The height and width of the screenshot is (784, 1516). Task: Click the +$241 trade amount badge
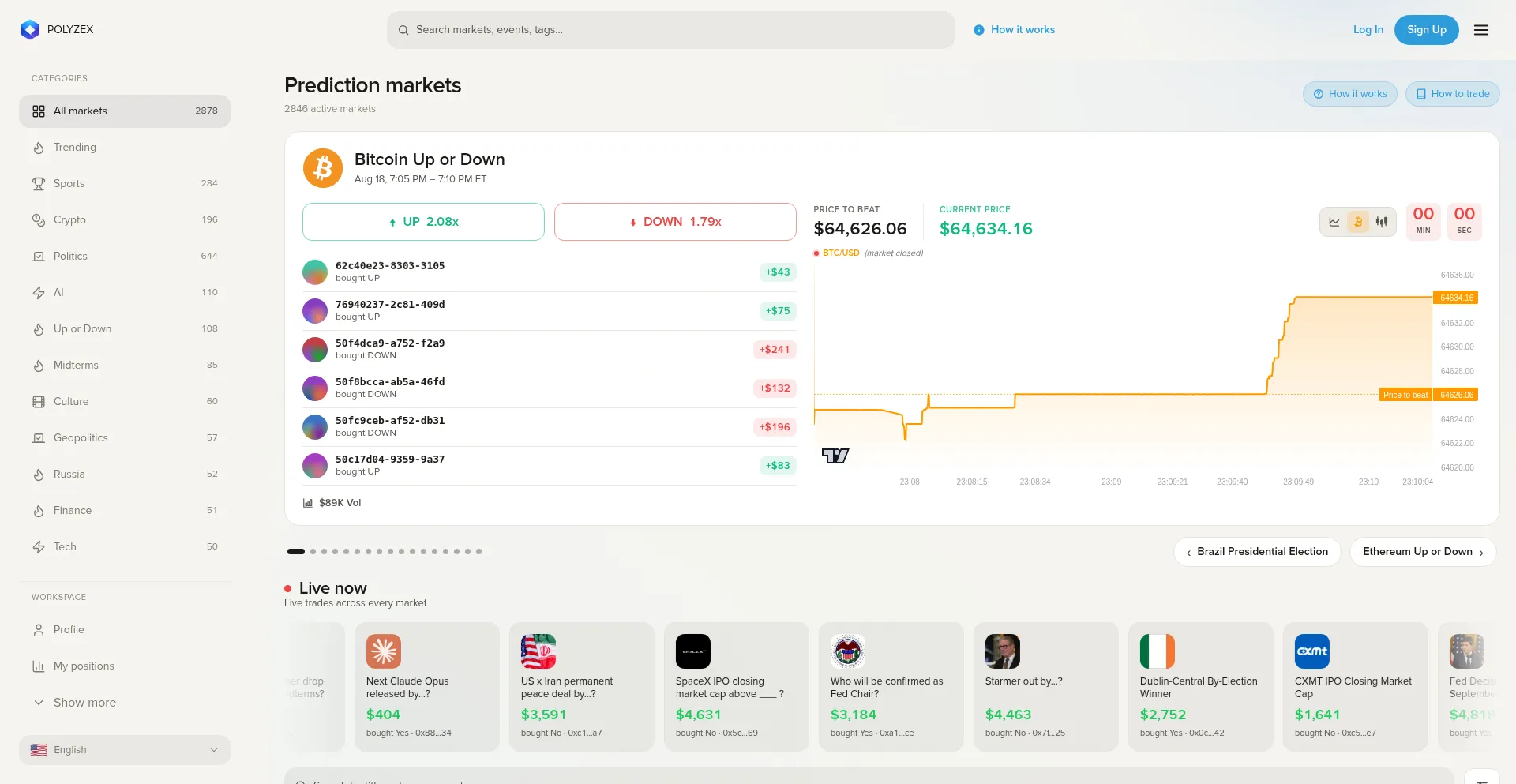[775, 350]
